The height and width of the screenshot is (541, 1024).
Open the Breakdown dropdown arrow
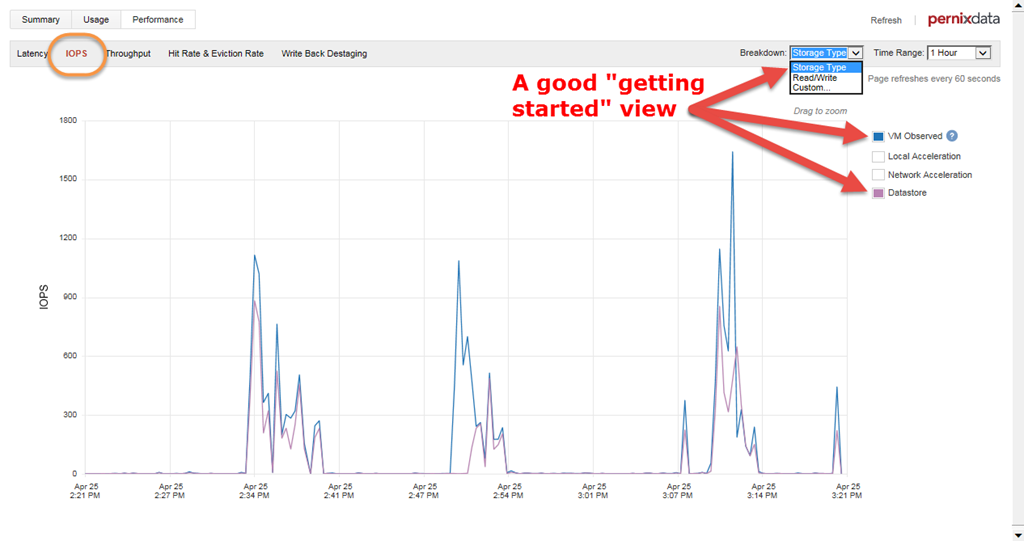(855, 53)
